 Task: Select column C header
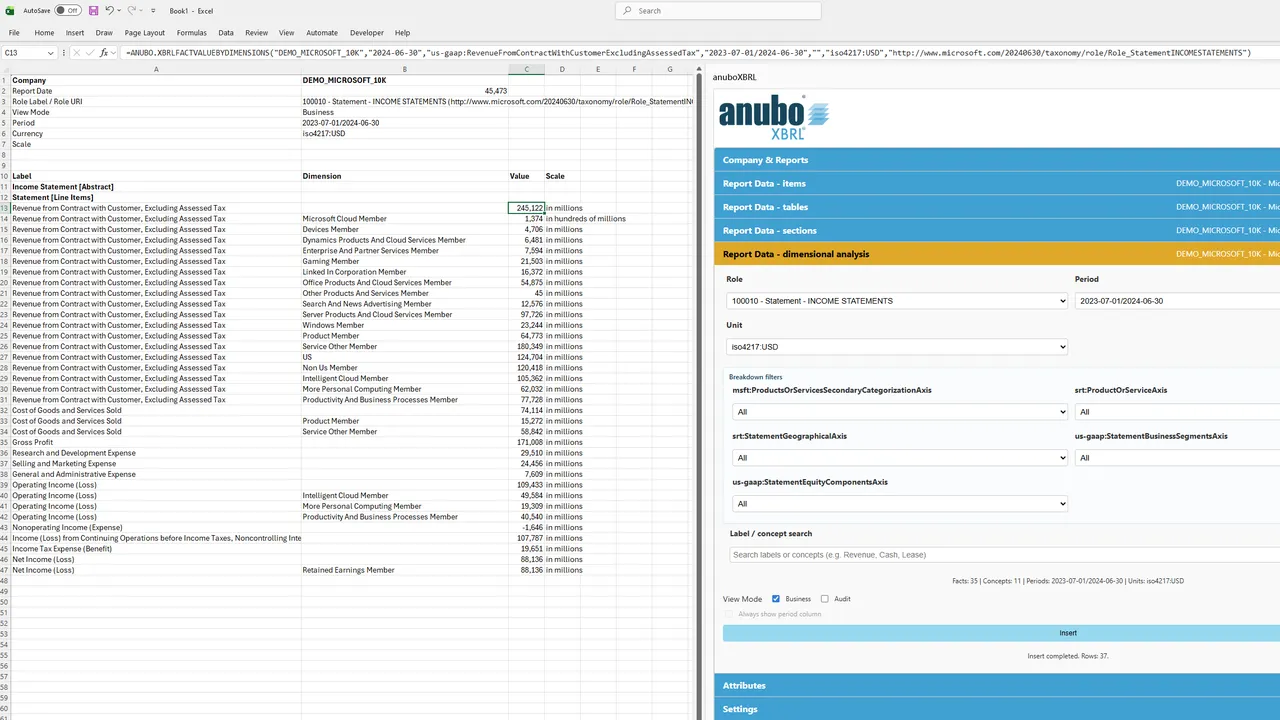(526, 69)
